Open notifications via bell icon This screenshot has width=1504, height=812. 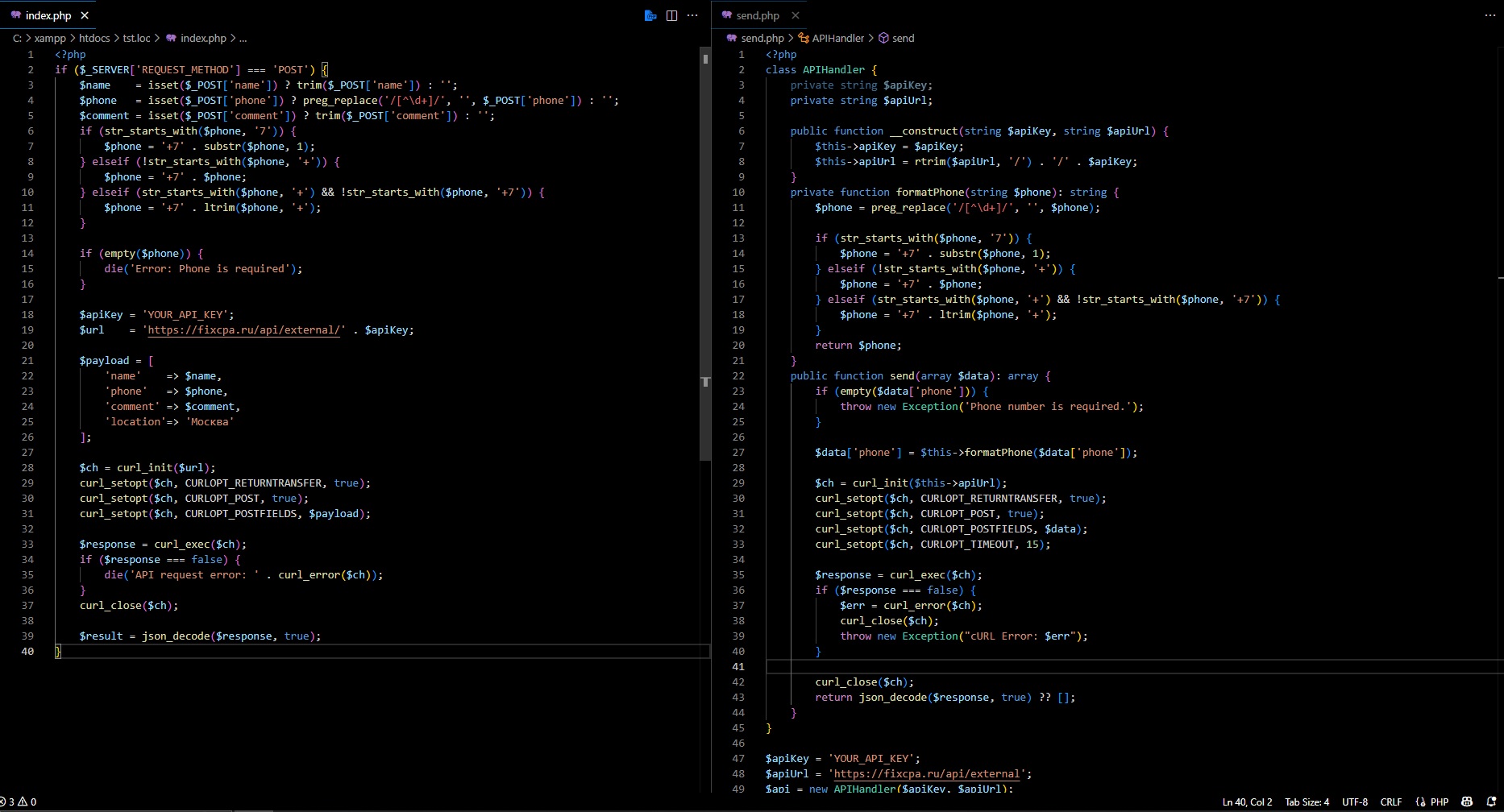(1490, 801)
